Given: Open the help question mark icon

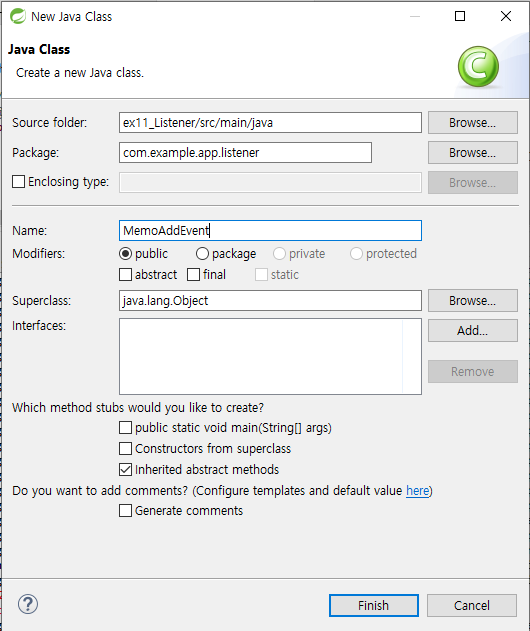Looking at the screenshot, I should point(28,604).
